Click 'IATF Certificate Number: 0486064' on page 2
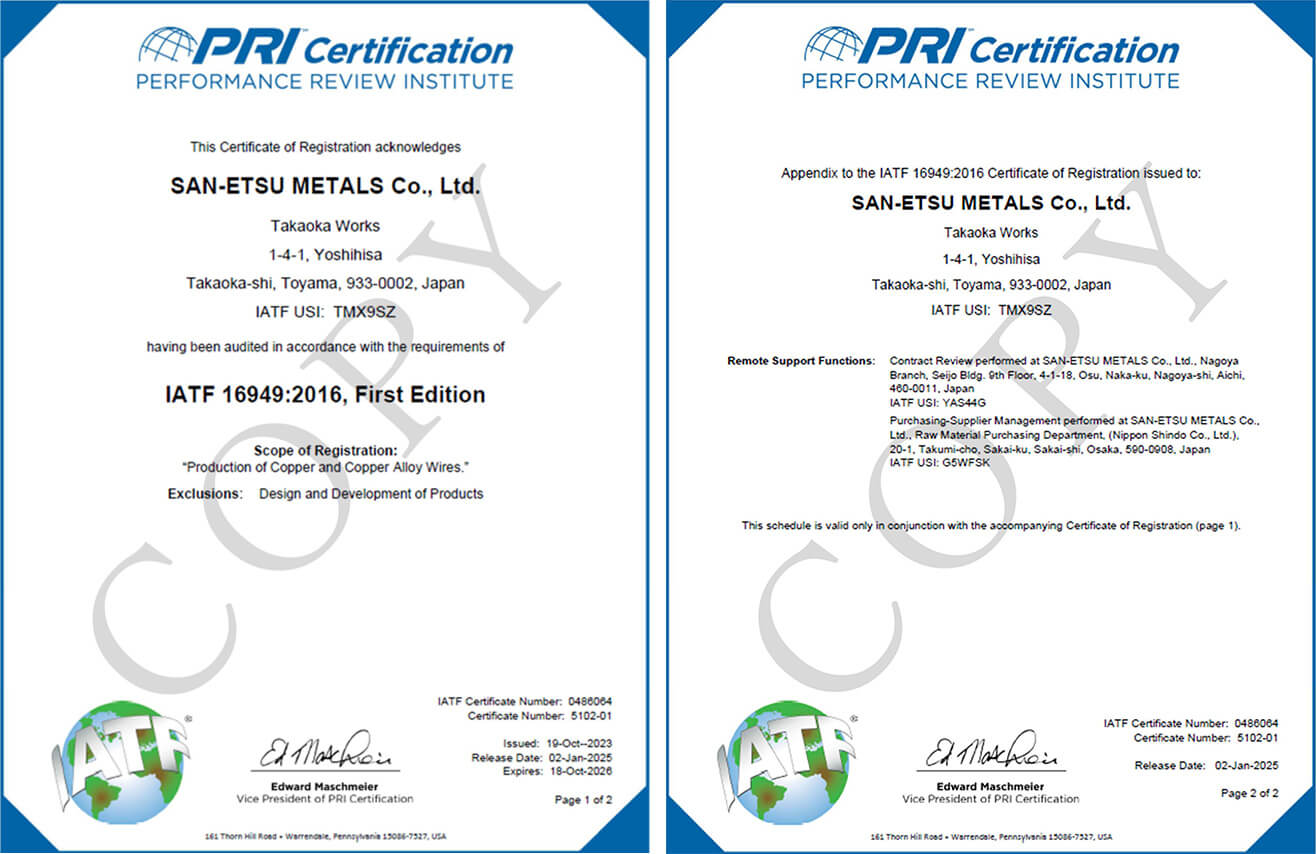Viewport: 1316px width, 854px height. click(1191, 723)
